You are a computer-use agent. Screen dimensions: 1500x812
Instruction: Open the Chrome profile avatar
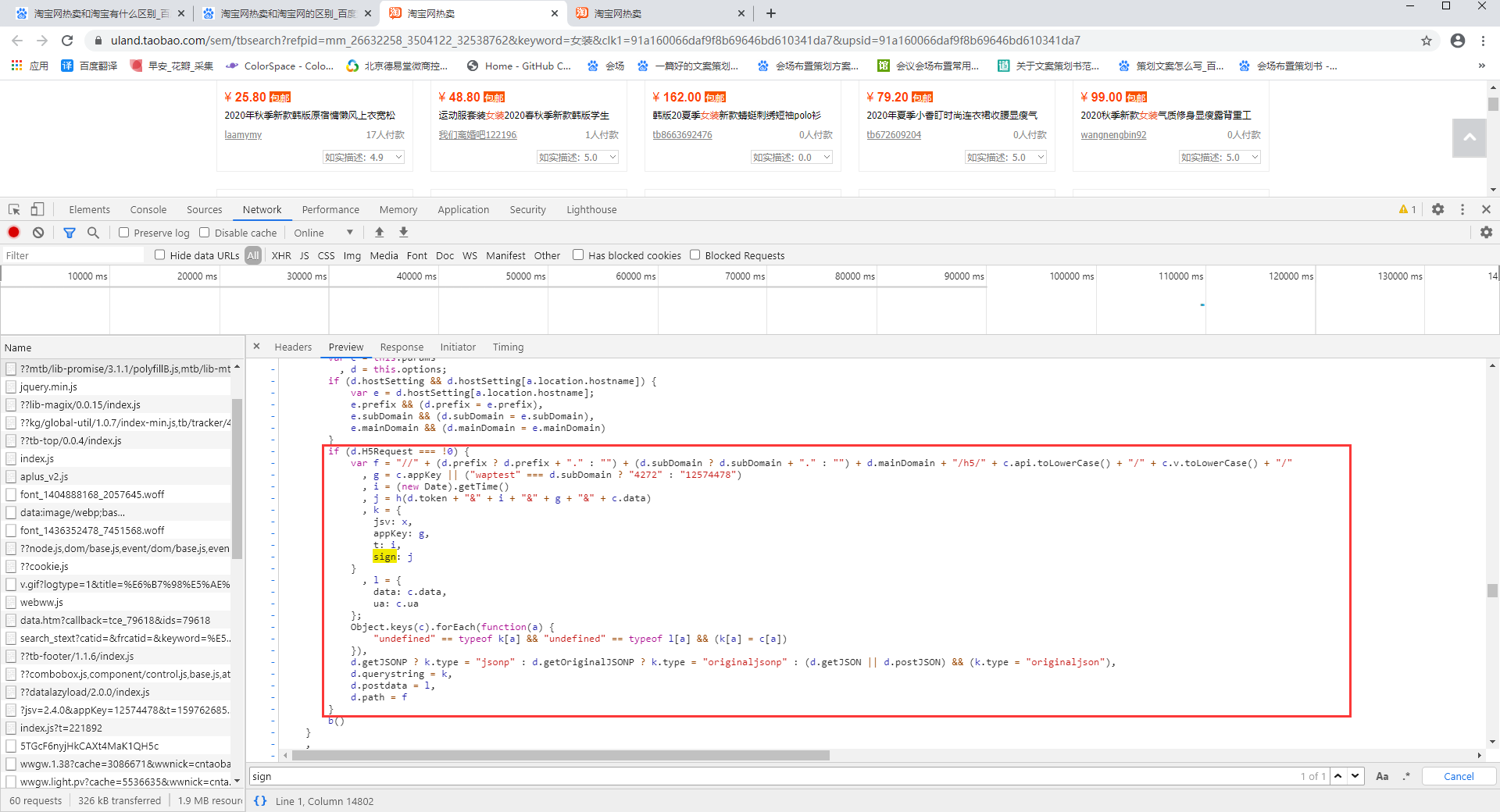coord(1458,41)
